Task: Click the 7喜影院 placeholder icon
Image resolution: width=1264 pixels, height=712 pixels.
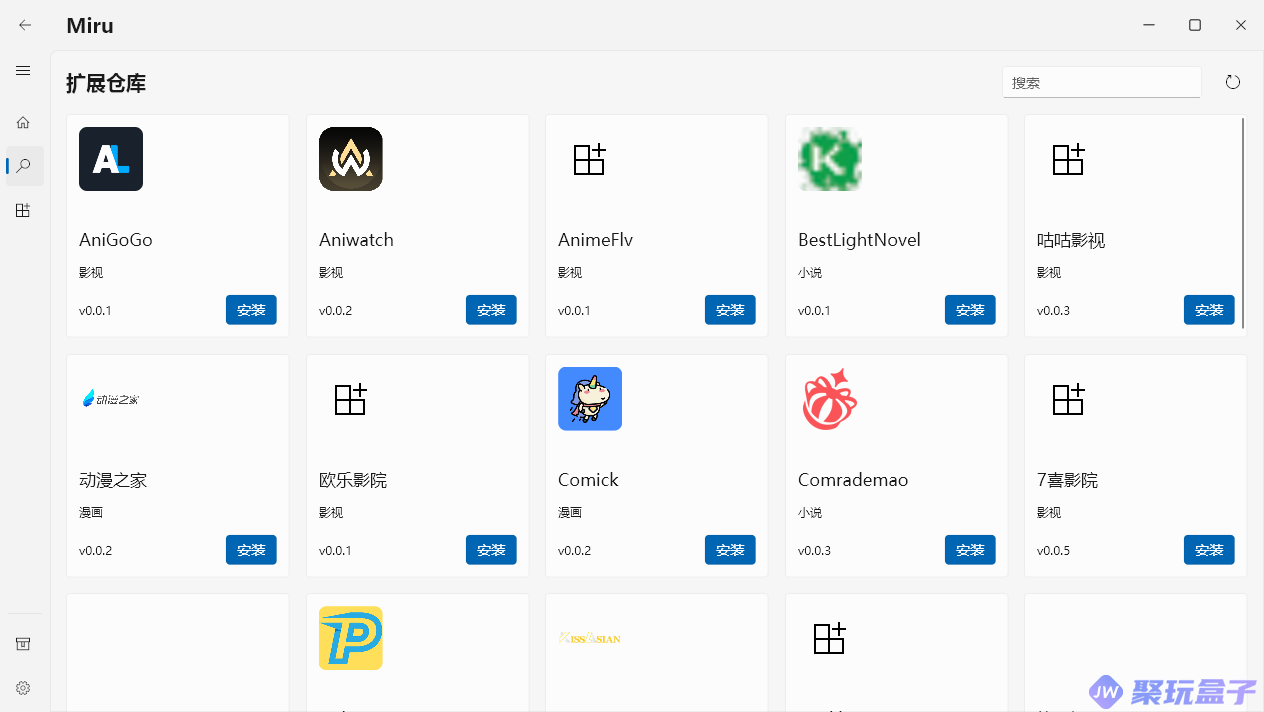Action: click(1069, 399)
